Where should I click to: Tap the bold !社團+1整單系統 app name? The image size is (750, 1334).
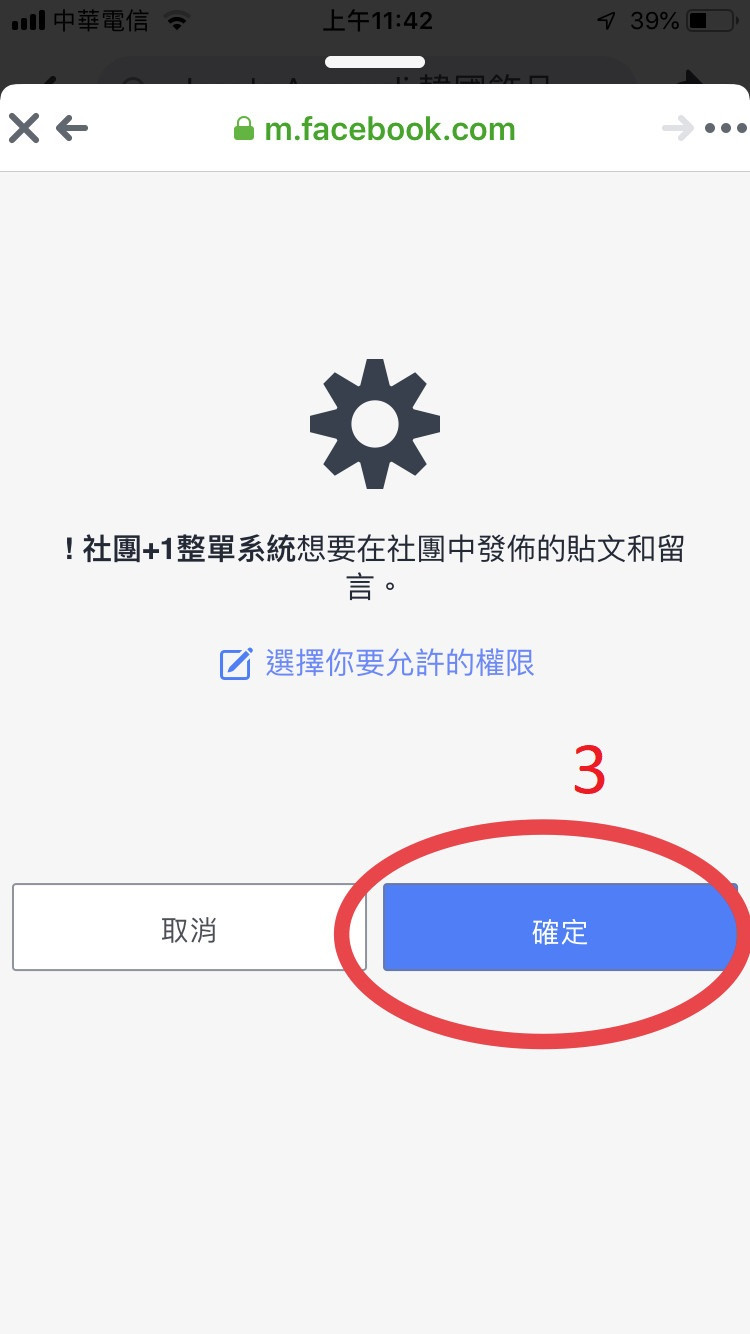pos(180,550)
